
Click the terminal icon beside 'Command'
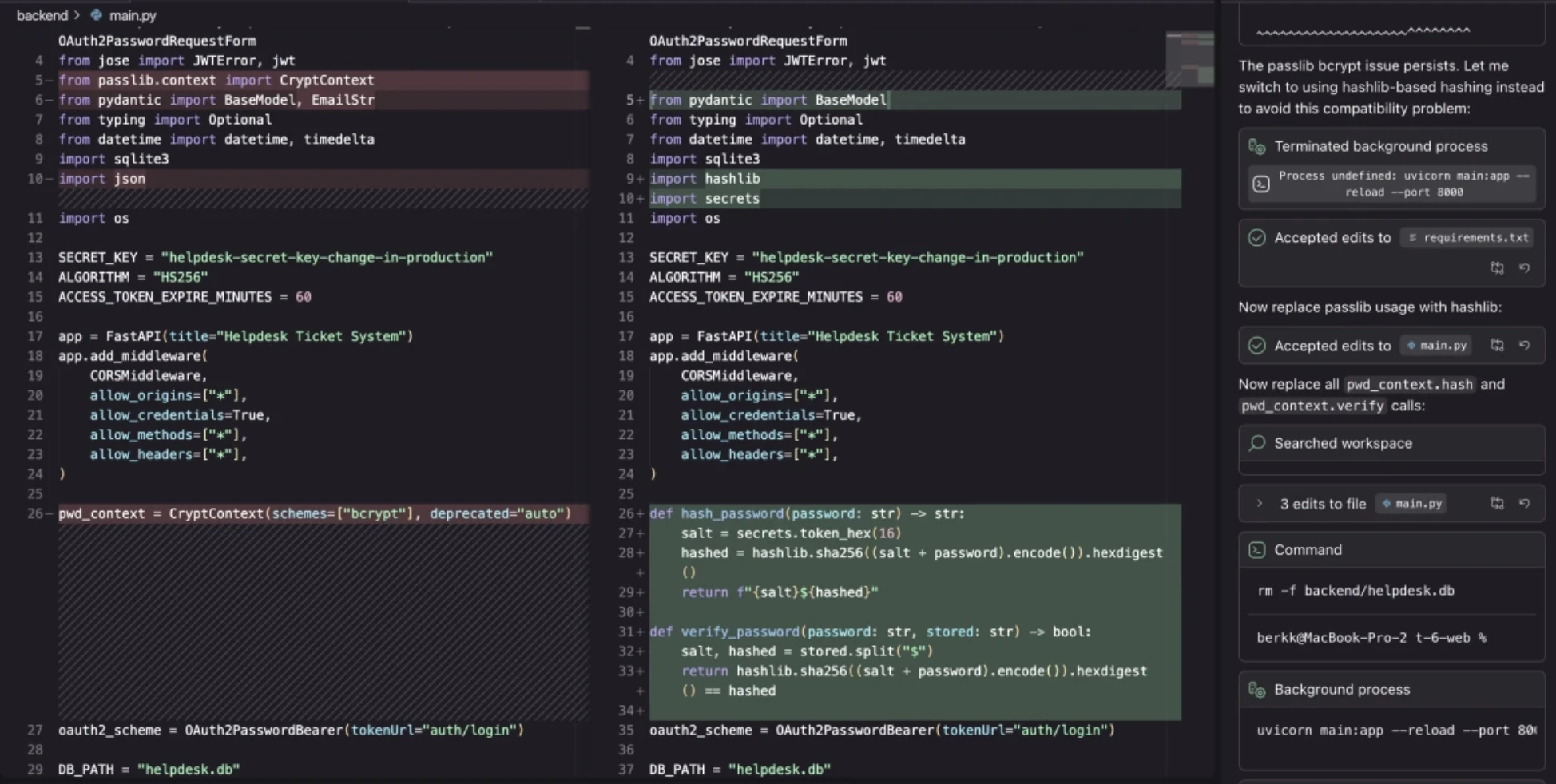[1257, 550]
